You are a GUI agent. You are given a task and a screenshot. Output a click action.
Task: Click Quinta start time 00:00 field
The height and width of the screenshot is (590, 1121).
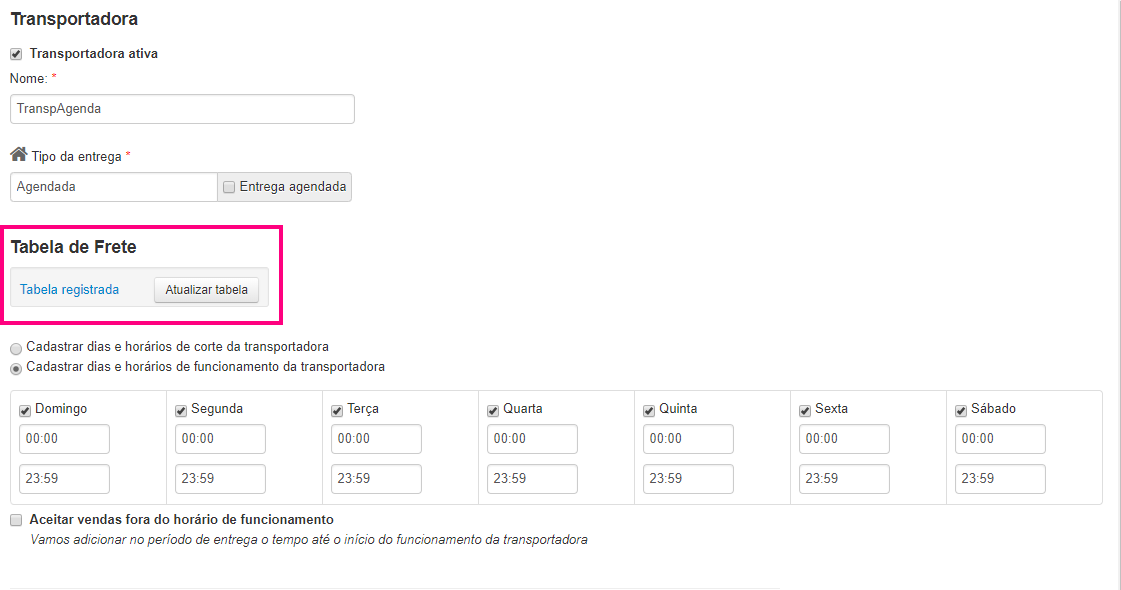point(688,439)
